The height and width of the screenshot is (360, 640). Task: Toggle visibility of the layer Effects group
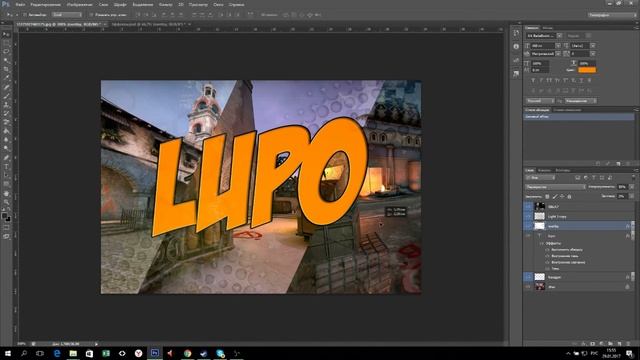coord(542,243)
